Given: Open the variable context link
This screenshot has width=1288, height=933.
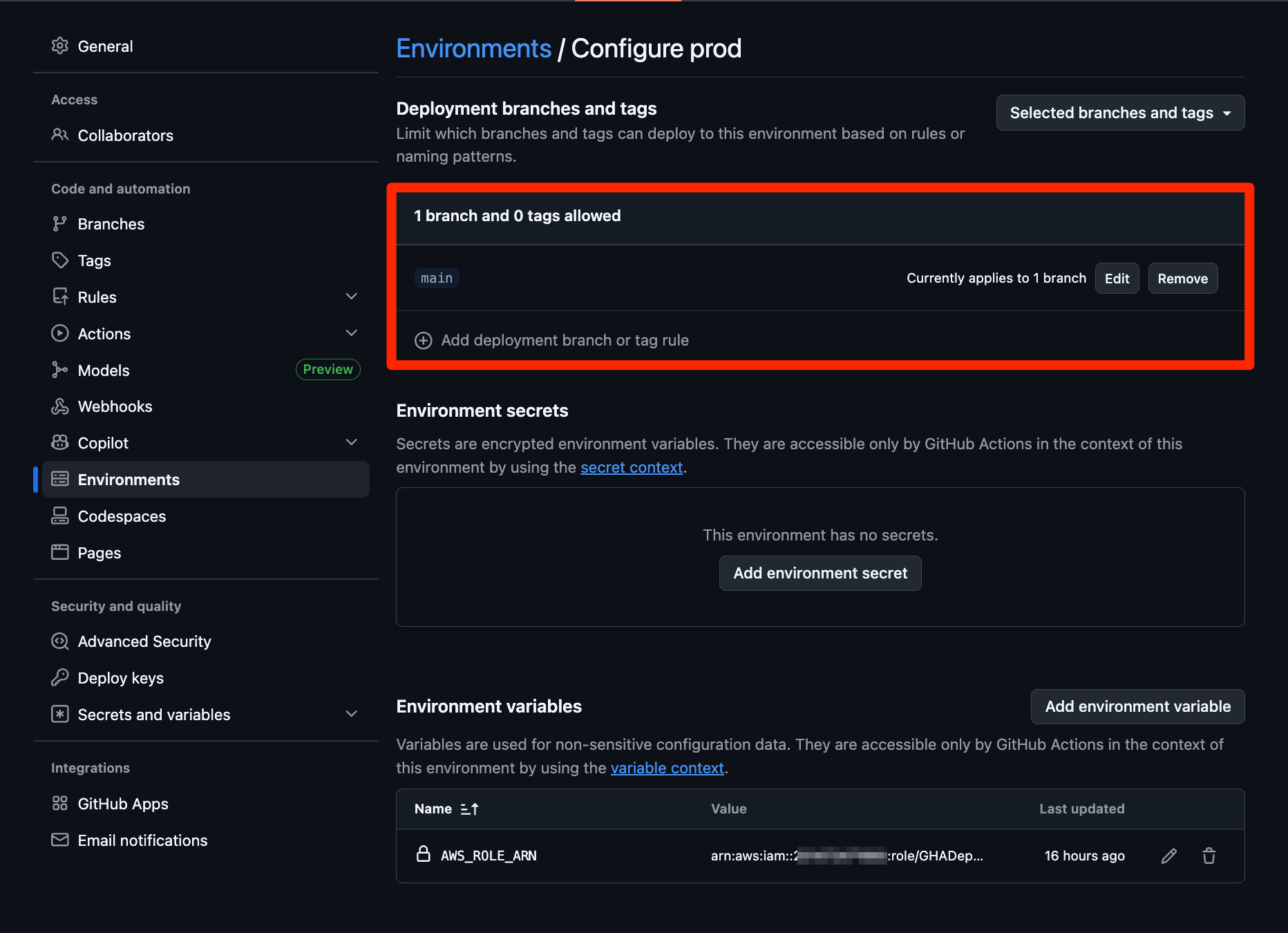Looking at the screenshot, I should [x=667, y=769].
